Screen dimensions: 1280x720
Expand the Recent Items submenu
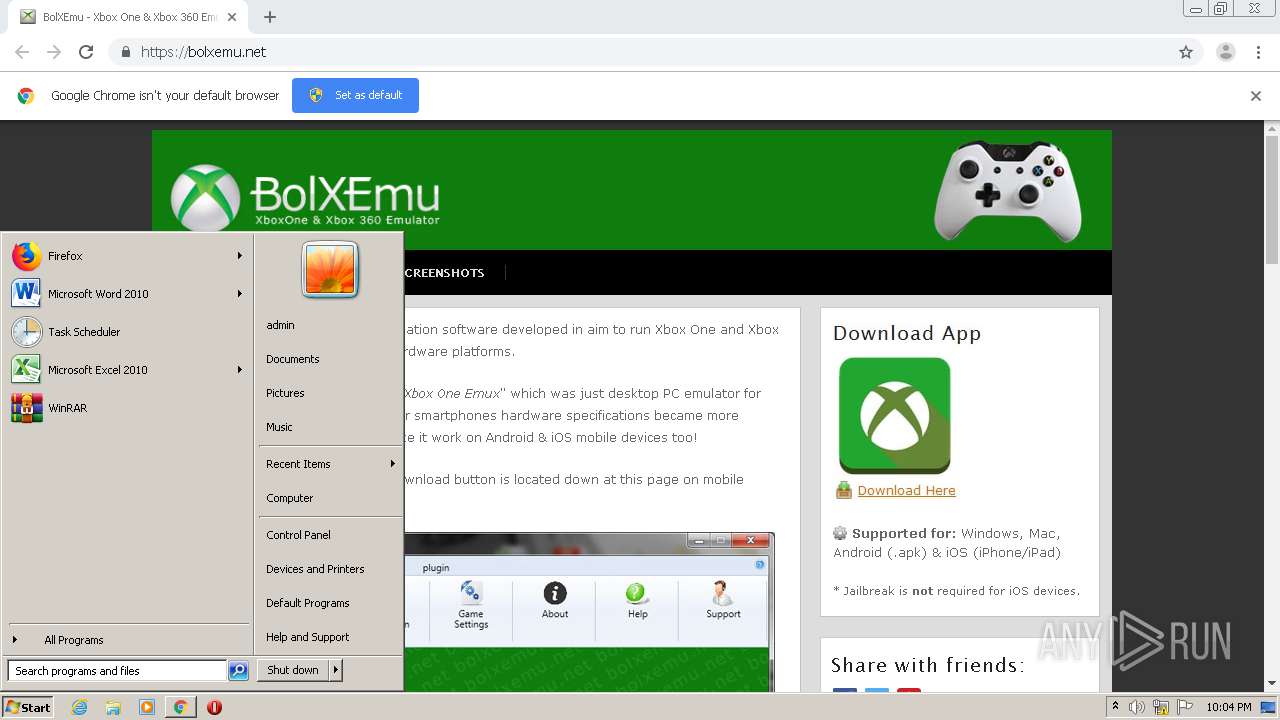pyautogui.click(x=393, y=464)
